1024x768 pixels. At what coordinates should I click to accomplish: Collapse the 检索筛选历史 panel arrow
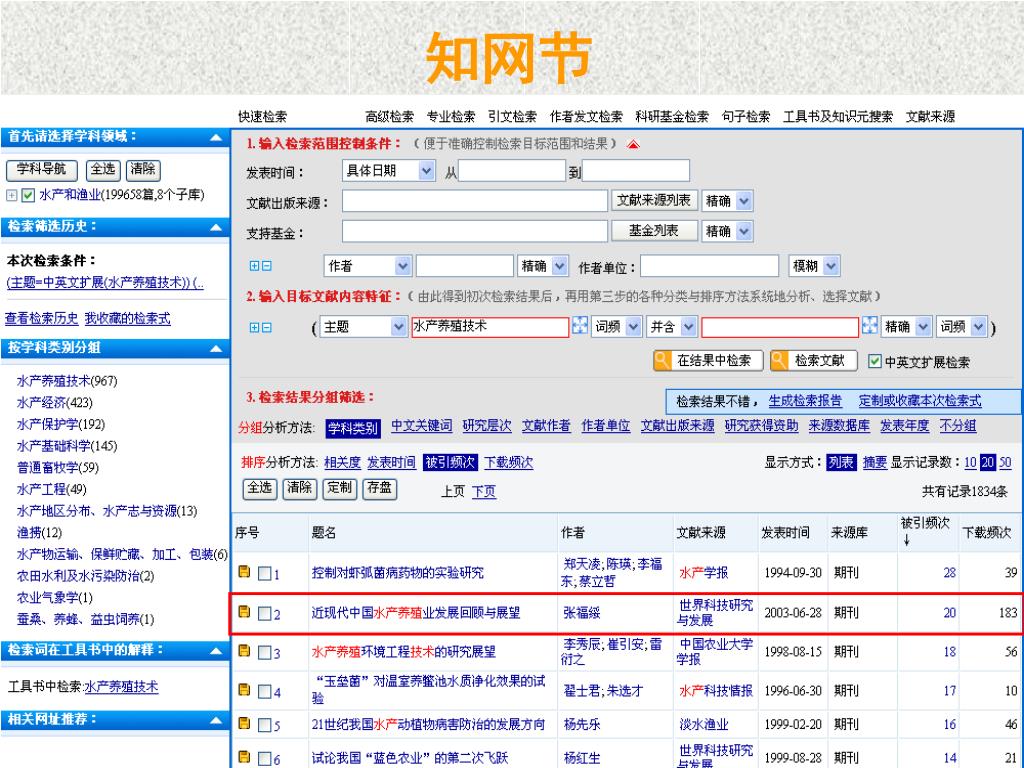tap(216, 228)
